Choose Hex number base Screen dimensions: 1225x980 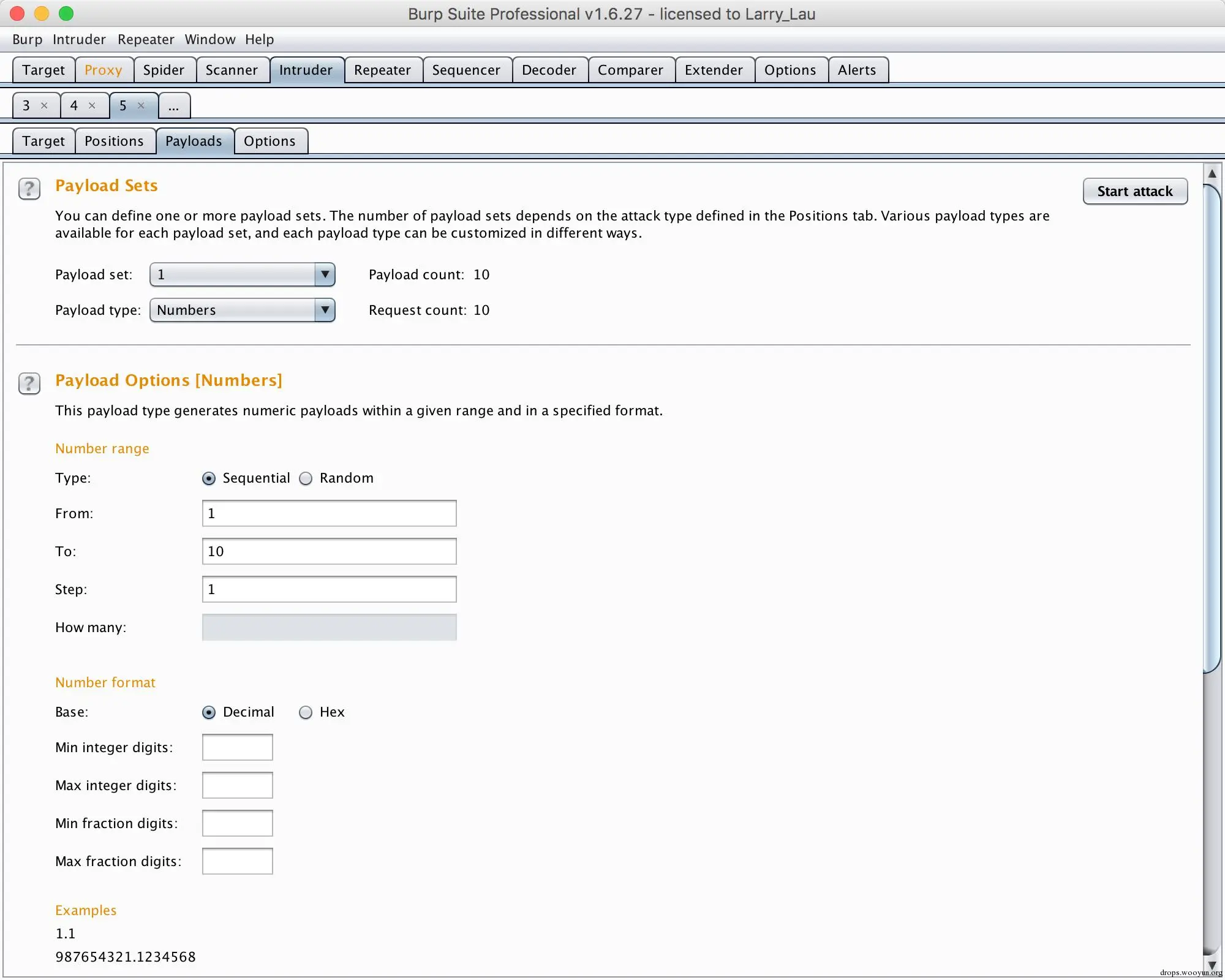pyautogui.click(x=306, y=712)
